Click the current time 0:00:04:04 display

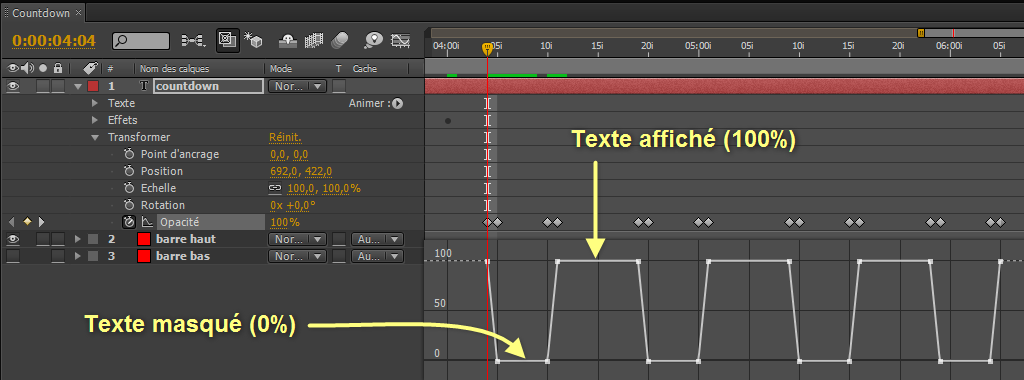coord(54,40)
